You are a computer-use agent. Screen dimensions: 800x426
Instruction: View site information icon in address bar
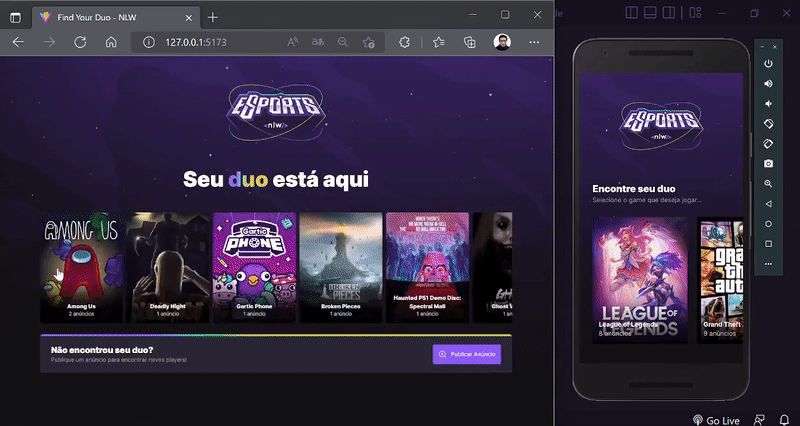(x=148, y=42)
